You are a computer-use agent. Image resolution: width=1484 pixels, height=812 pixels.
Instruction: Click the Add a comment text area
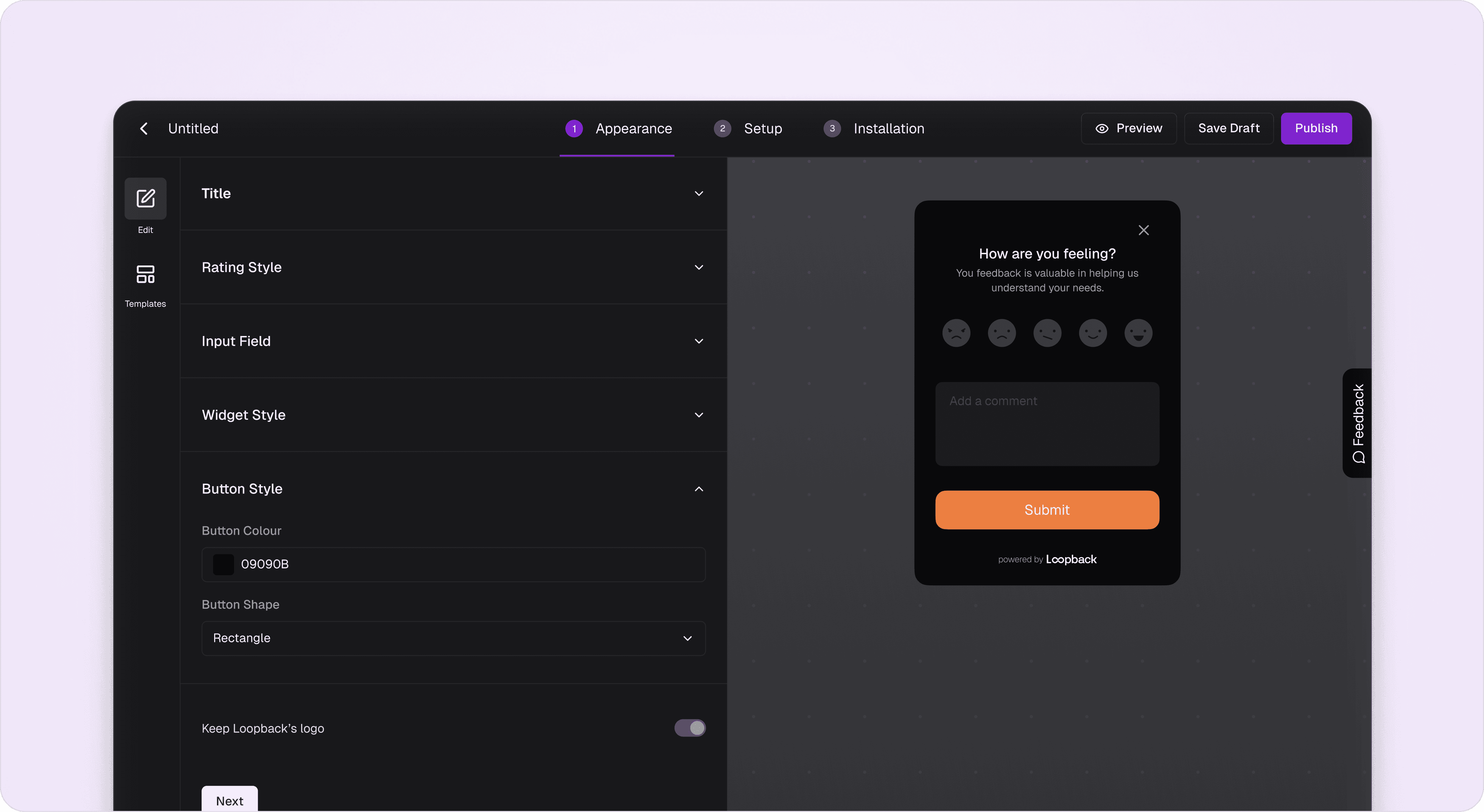point(1047,424)
